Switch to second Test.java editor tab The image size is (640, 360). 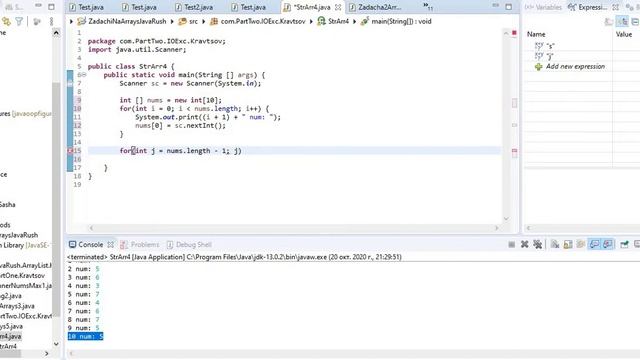[x=139, y=7]
